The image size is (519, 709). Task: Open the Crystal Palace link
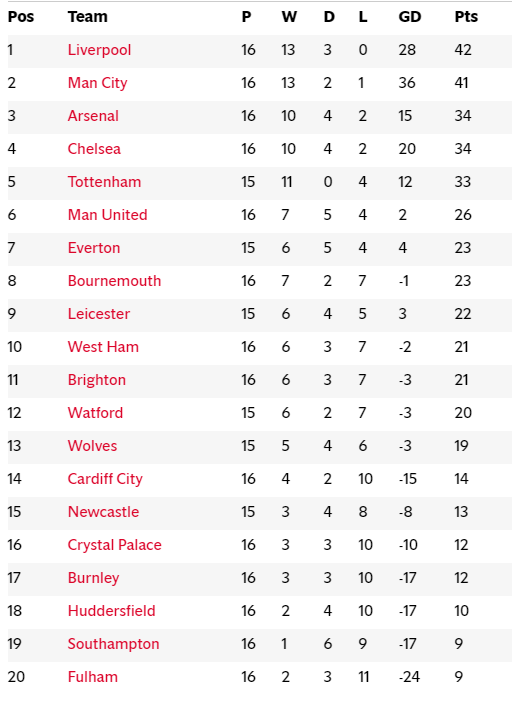point(115,545)
